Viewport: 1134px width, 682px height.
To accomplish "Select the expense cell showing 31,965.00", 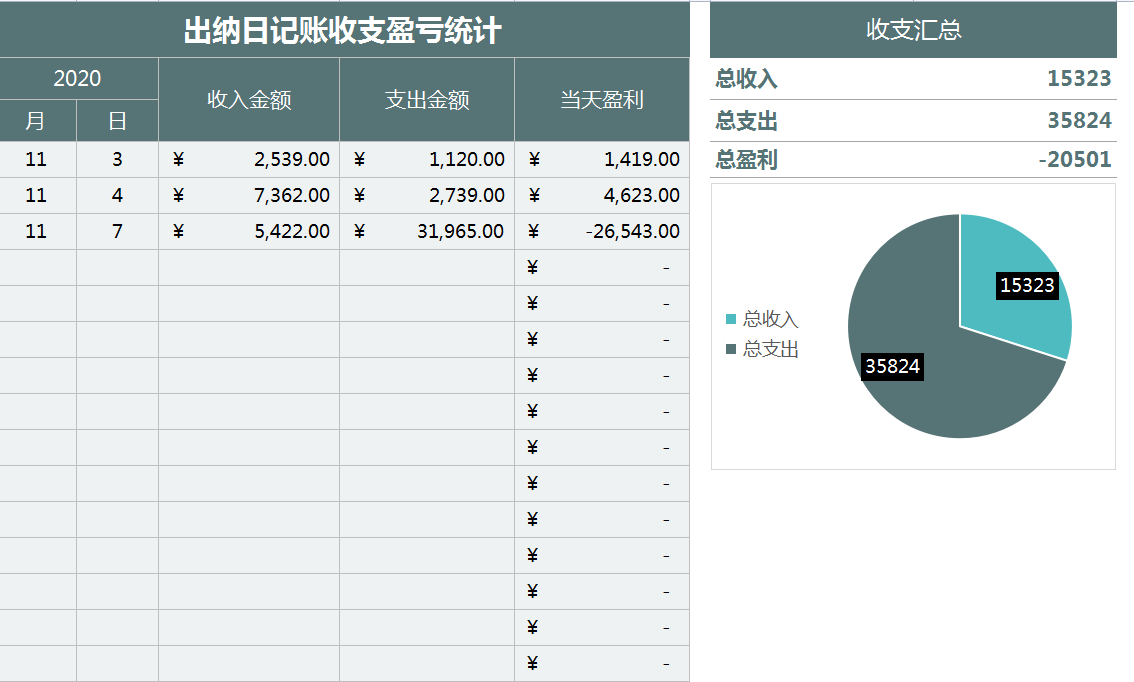I will click(x=427, y=231).
